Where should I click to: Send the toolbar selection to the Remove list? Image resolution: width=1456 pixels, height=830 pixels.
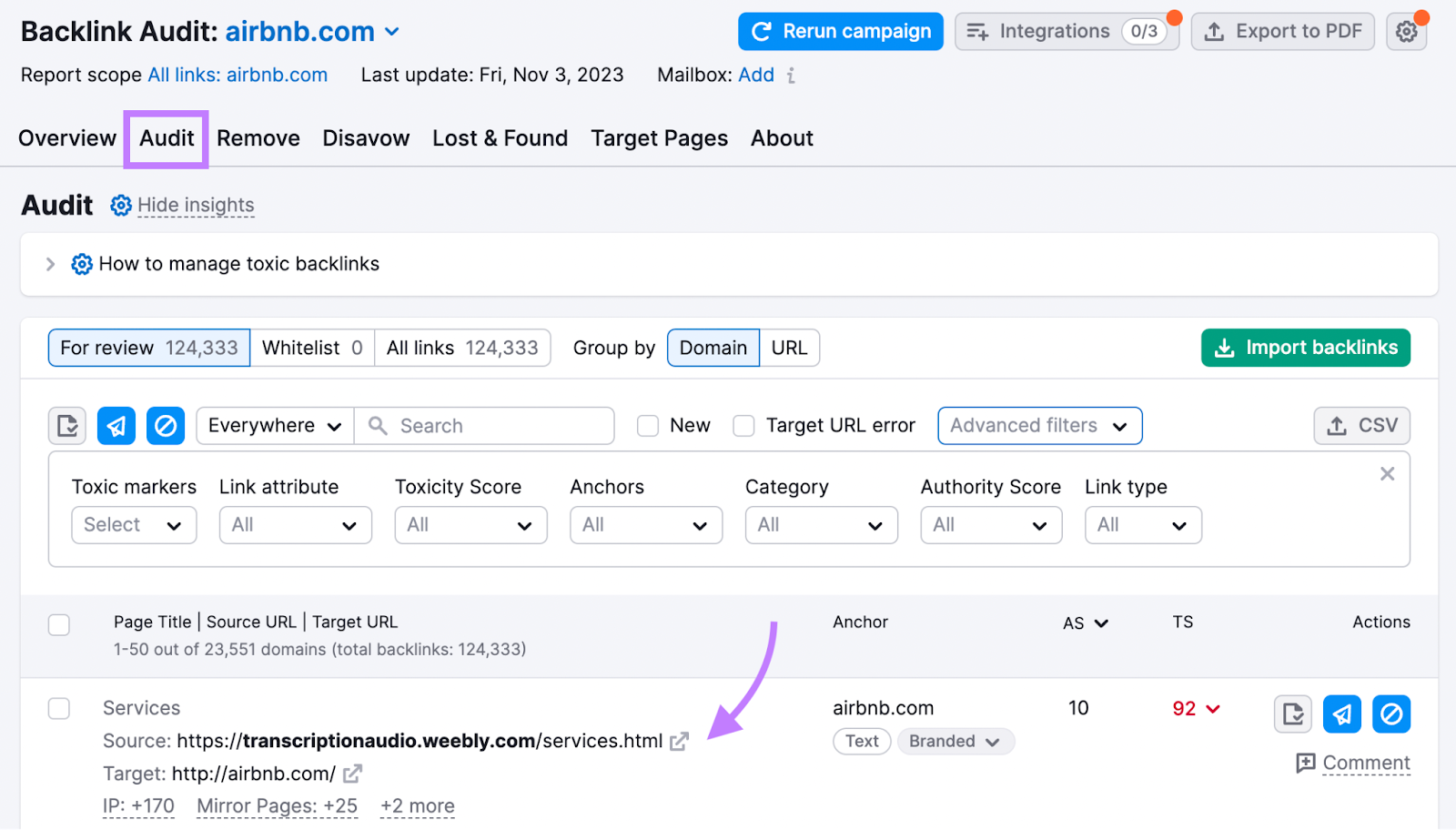click(116, 425)
